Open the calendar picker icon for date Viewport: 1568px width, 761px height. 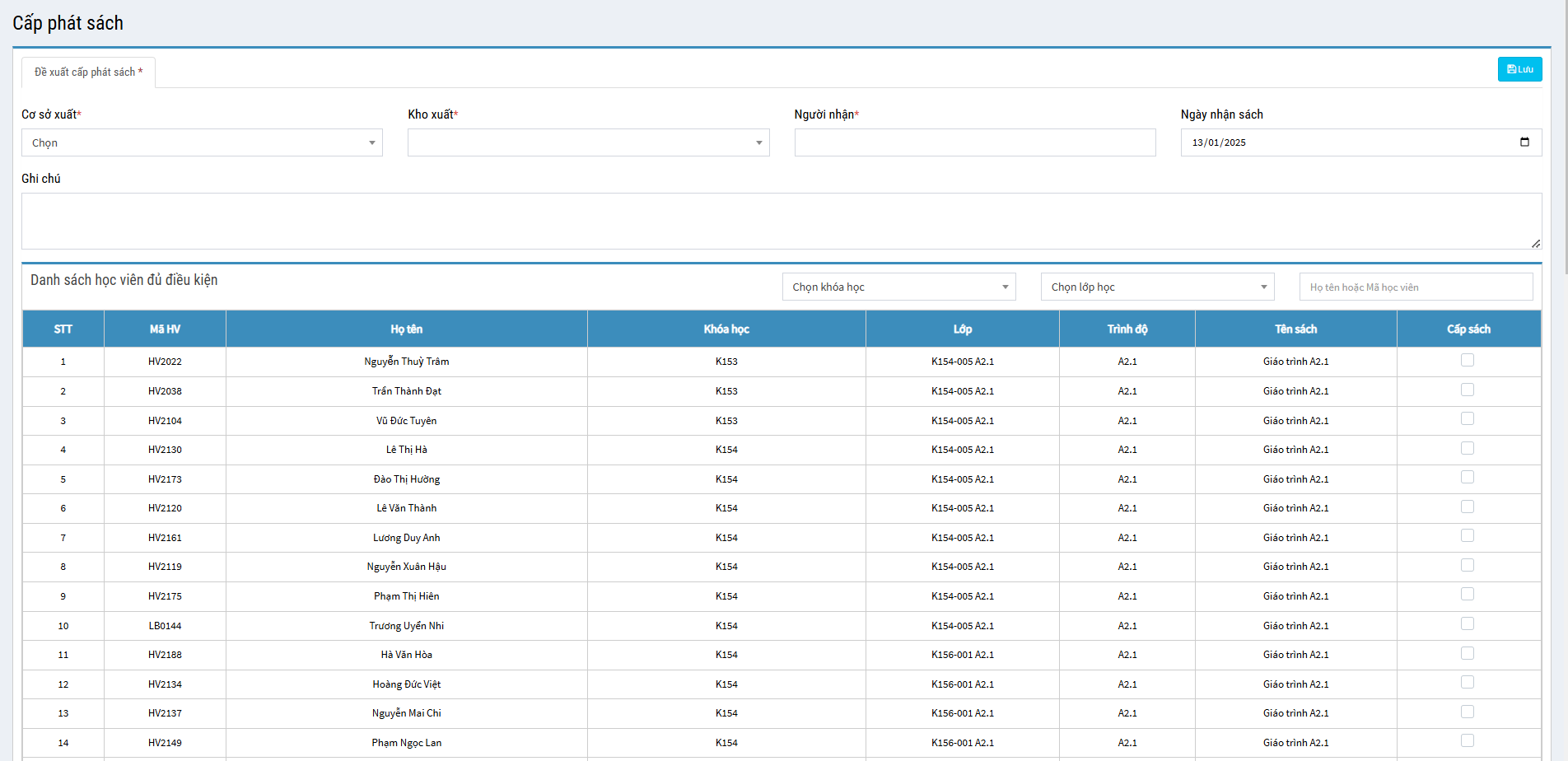pyautogui.click(x=1524, y=142)
